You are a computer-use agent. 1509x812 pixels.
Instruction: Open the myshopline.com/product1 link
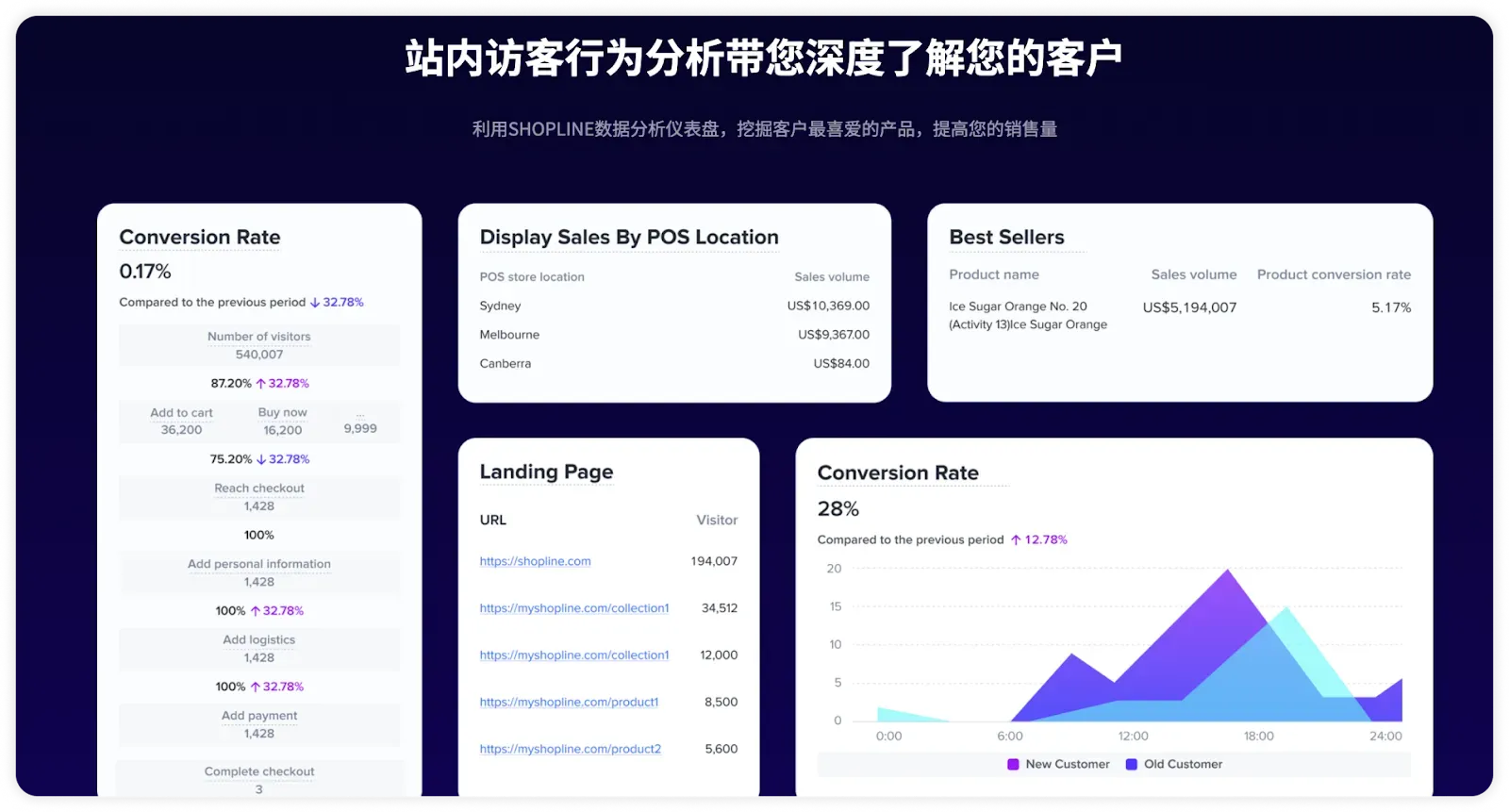[569, 703]
